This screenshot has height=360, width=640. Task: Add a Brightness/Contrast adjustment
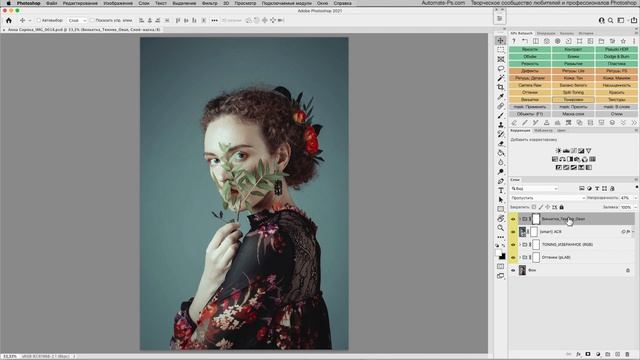tap(558, 151)
